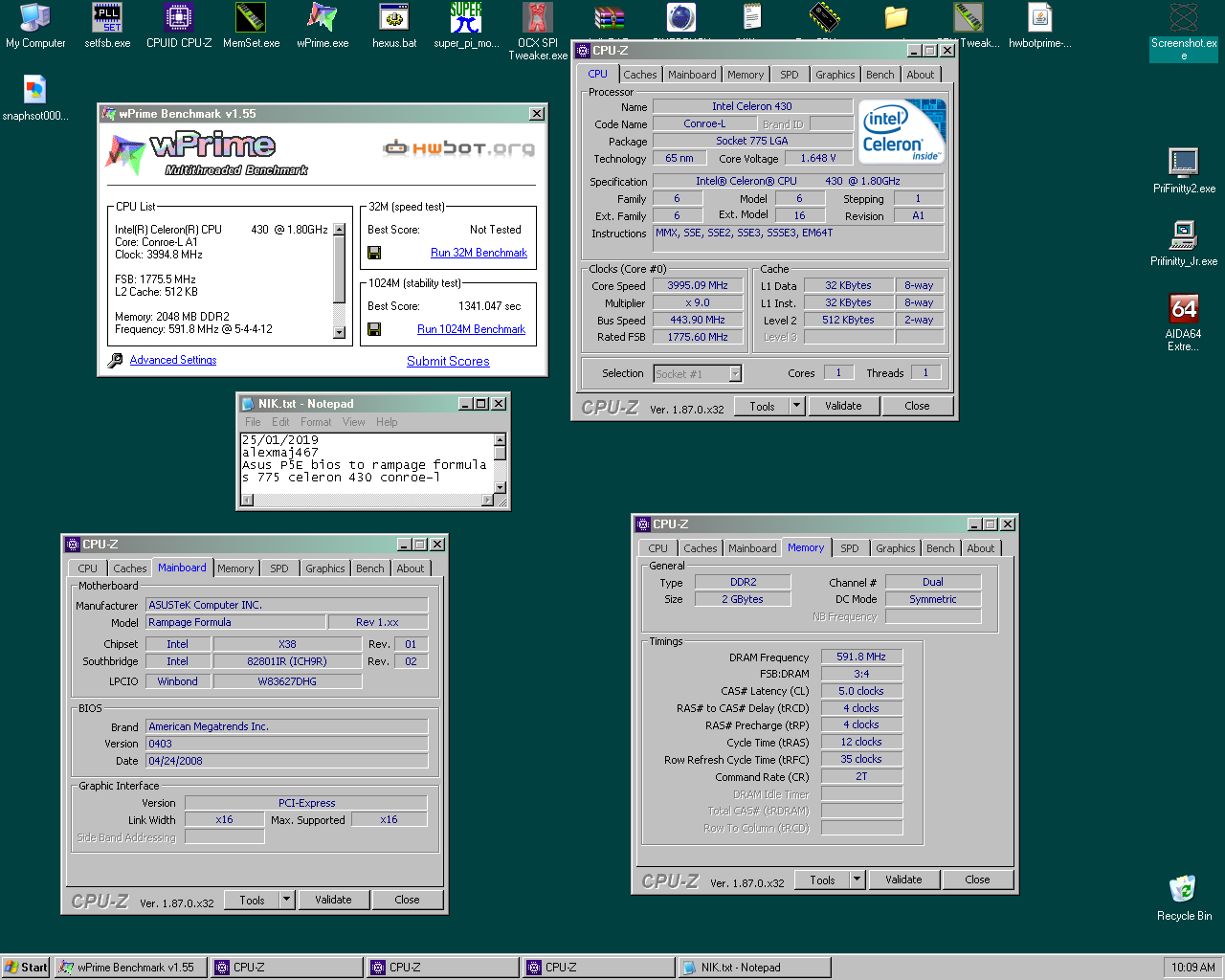Click Run 1024M Benchmark link
1225x980 pixels.
pos(471,329)
